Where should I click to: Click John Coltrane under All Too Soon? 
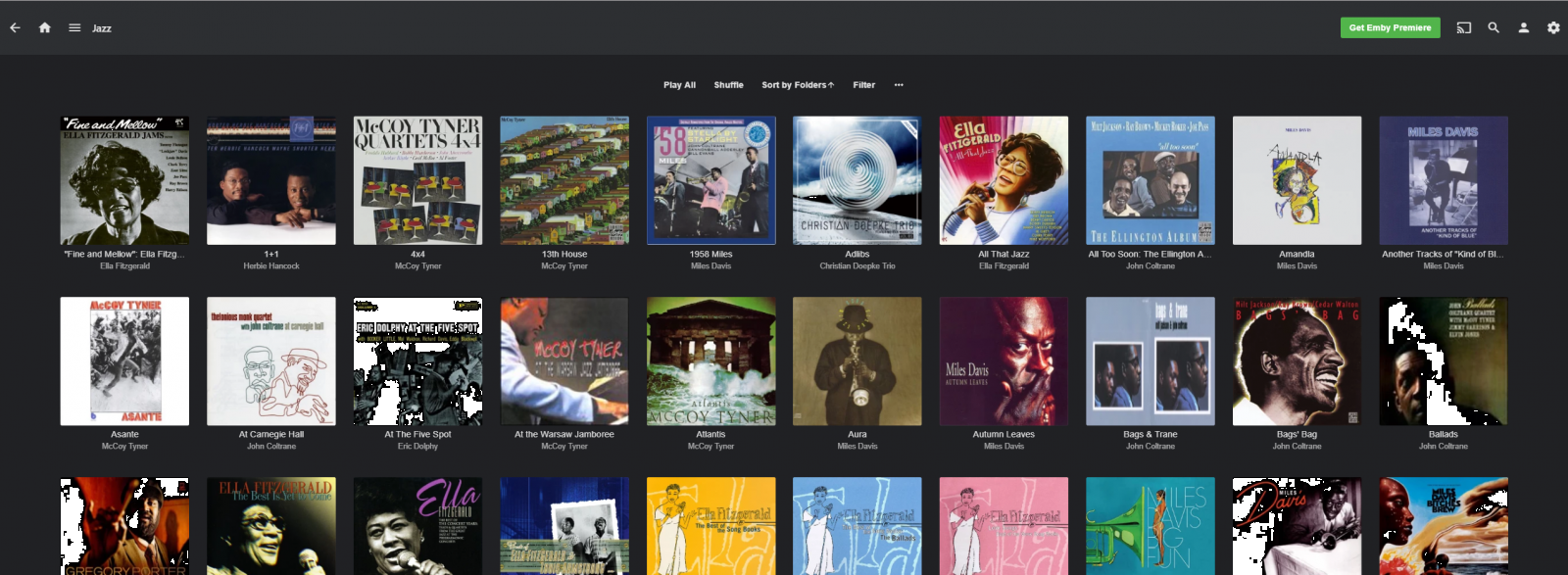(x=1151, y=265)
